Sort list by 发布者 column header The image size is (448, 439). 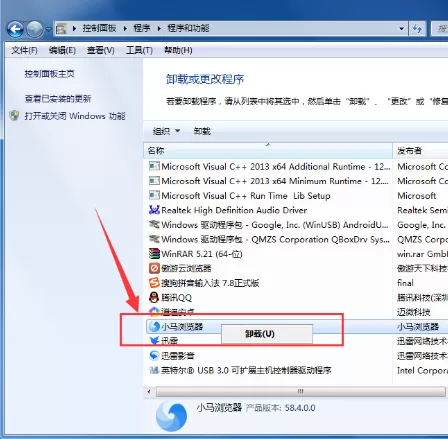pyautogui.click(x=421, y=151)
